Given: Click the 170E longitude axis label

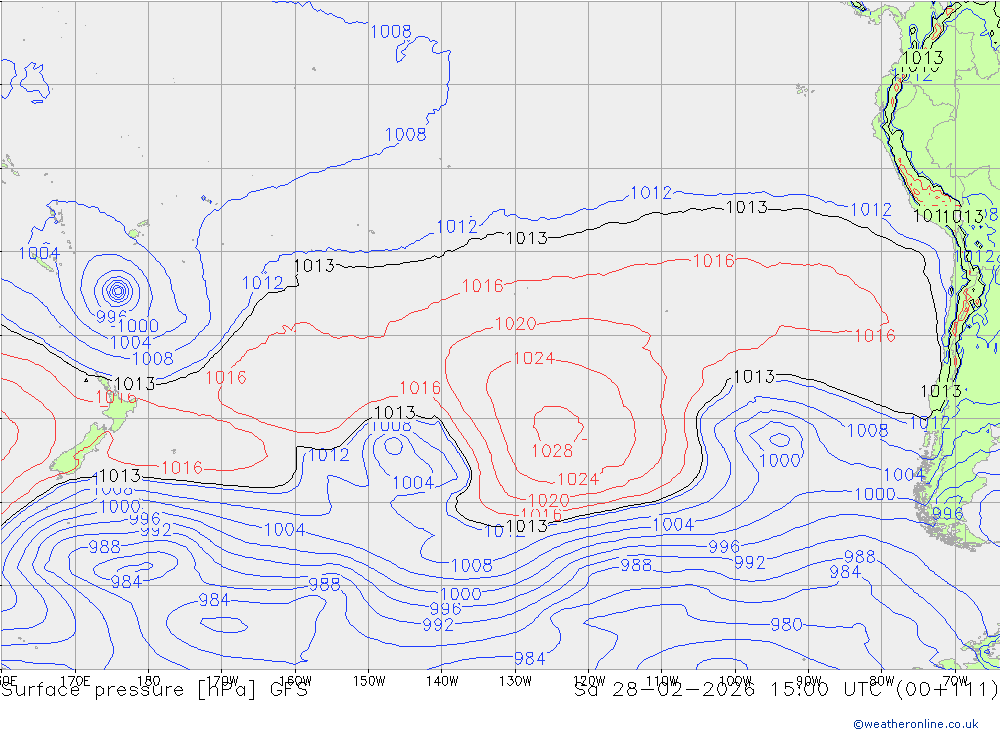Looking at the screenshot, I should point(75,681).
